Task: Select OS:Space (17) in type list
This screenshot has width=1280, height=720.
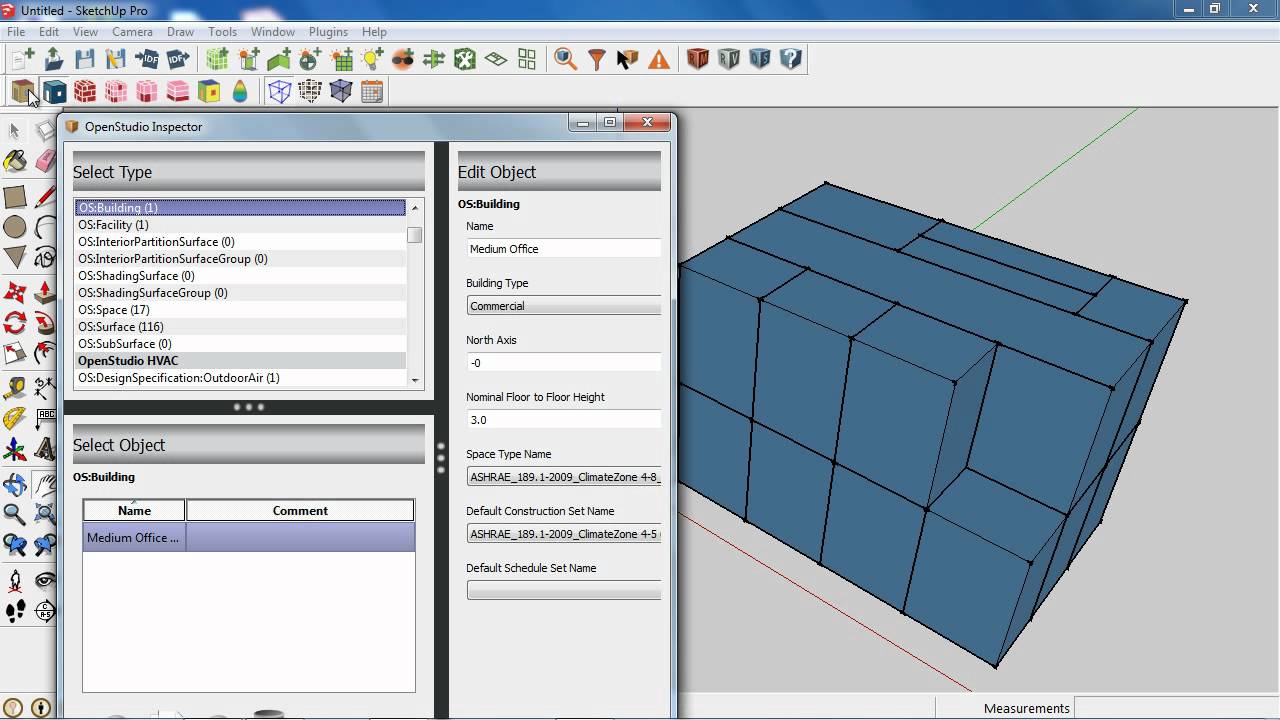Action: tap(240, 310)
